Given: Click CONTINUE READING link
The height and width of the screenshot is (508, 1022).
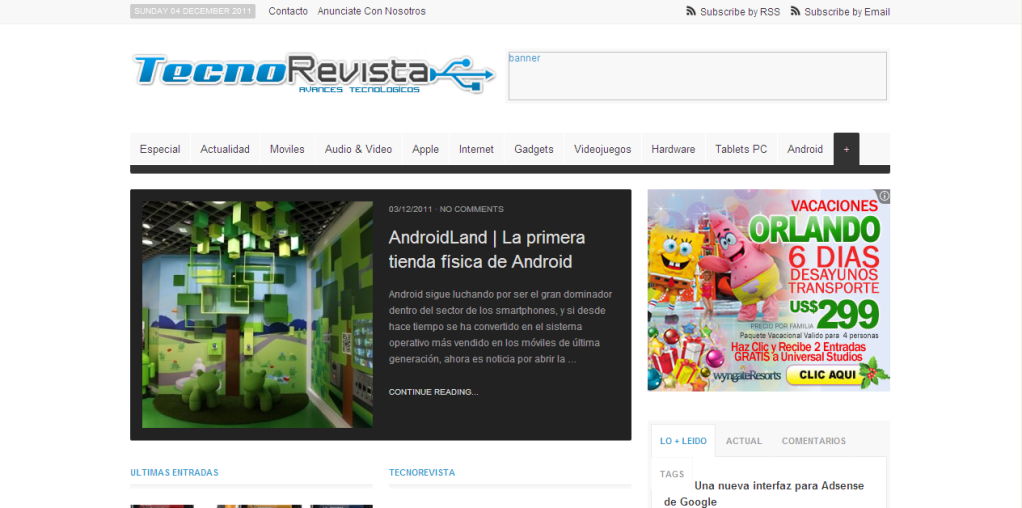Looking at the screenshot, I should 433,392.
